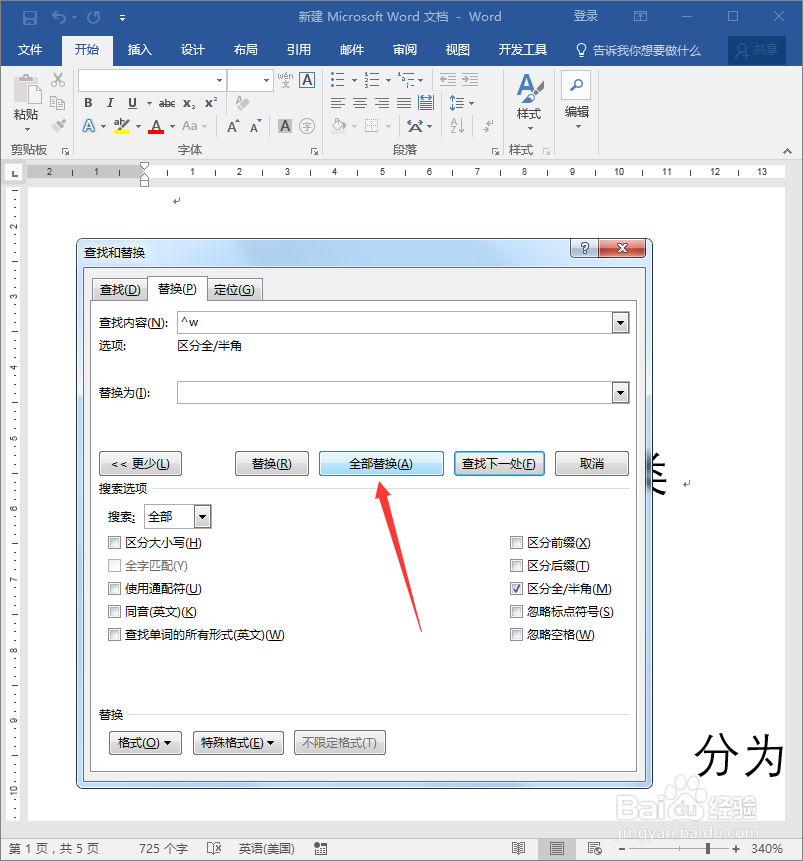
Task: Switch to the 插入 ribbon tab
Action: 140,50
